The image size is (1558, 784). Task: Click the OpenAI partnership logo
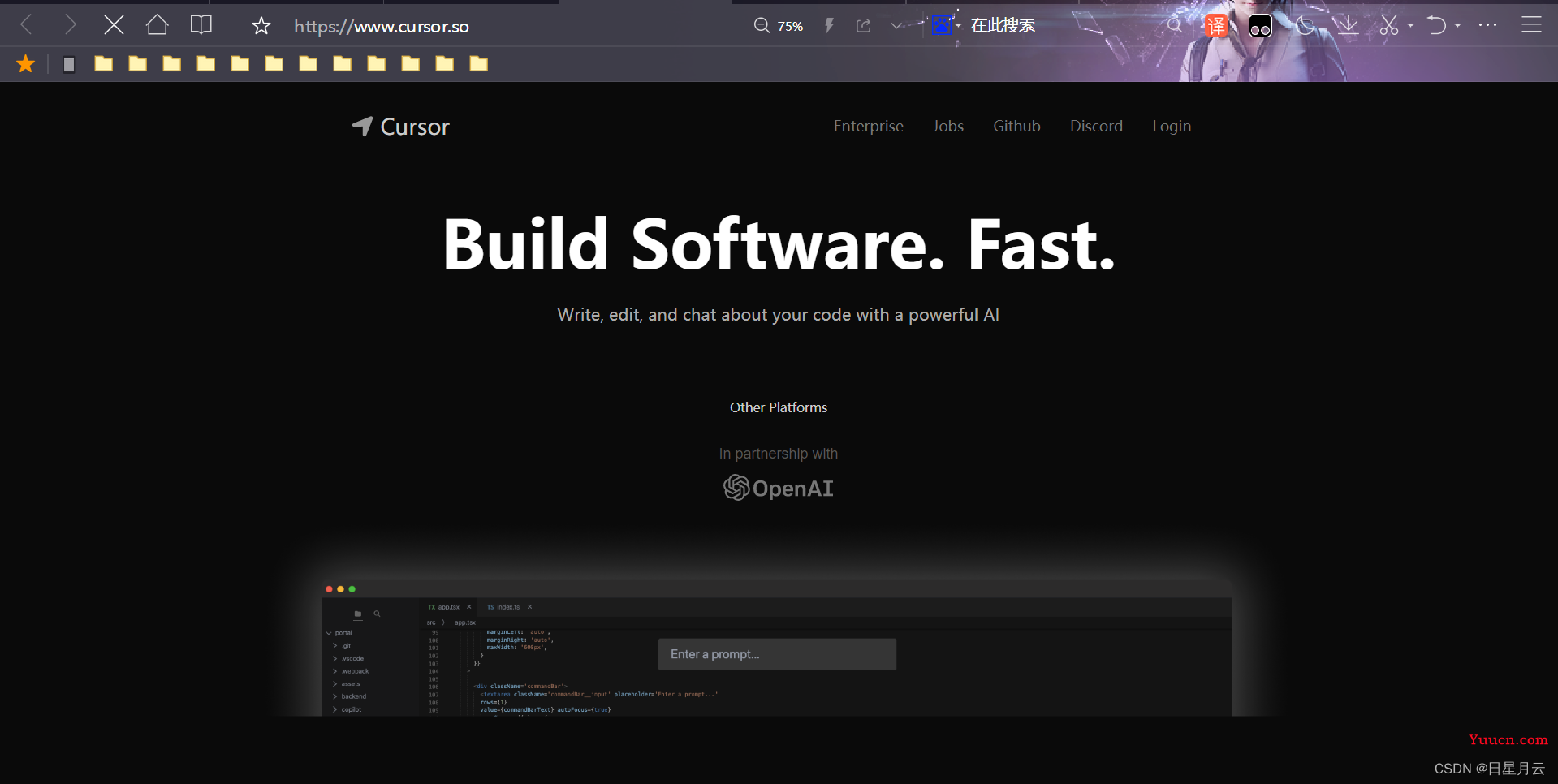(779, 488)
